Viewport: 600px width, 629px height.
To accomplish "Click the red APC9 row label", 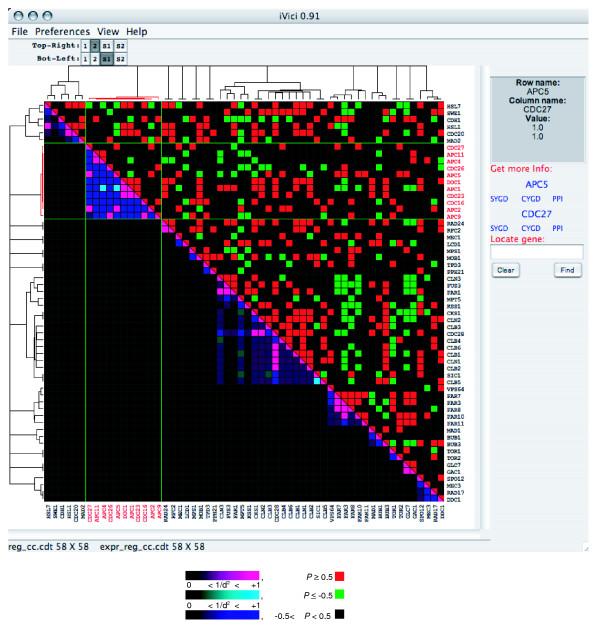I will (454, 217).
